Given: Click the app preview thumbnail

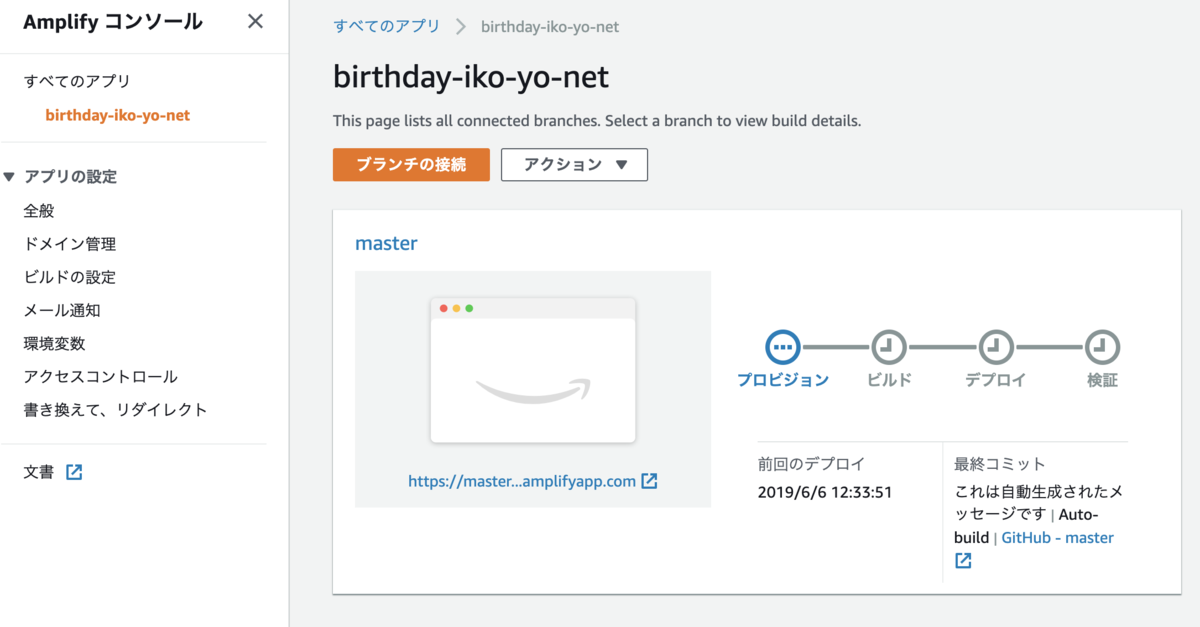Looking at the screenshot, I should 533,370.
